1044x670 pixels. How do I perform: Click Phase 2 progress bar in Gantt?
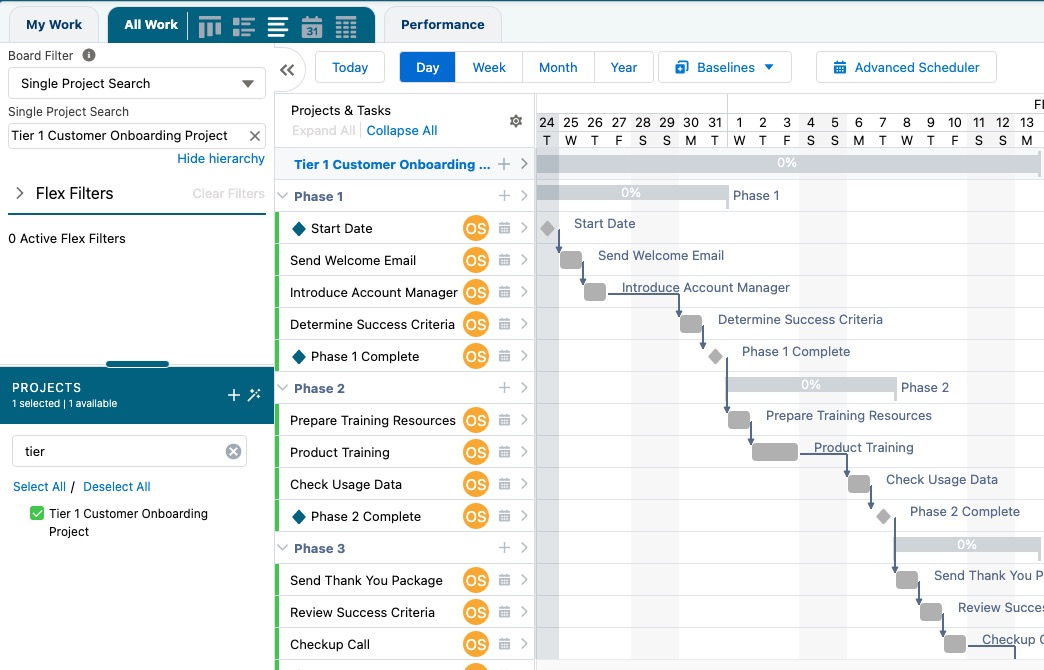click(812, 385)
